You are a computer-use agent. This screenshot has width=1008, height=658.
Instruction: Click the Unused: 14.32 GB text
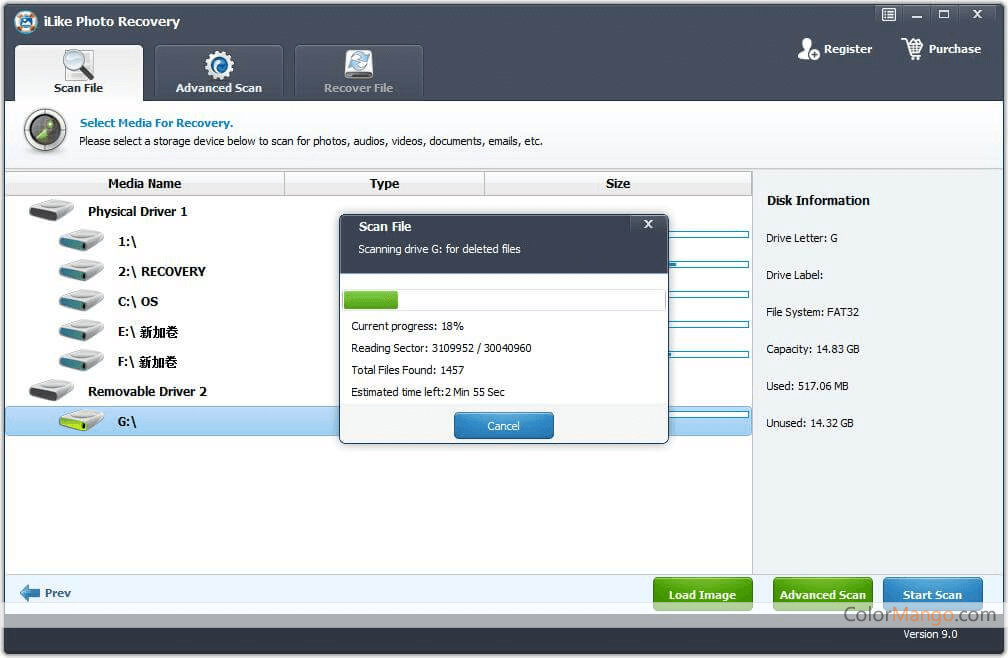click(809, 423)
